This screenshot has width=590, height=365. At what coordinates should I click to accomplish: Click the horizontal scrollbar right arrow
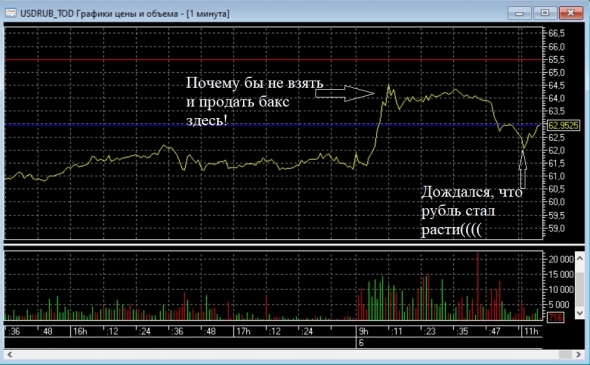click(579, 354)
